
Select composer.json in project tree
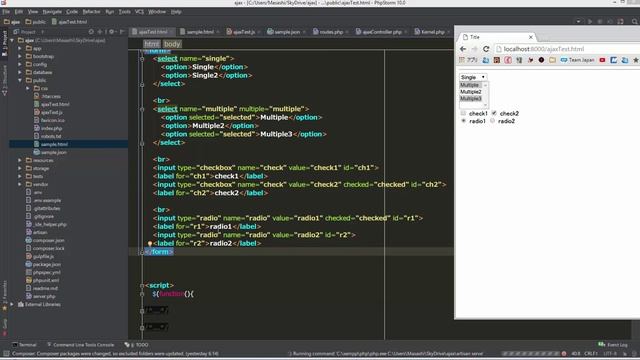click(x=49, y=240)
